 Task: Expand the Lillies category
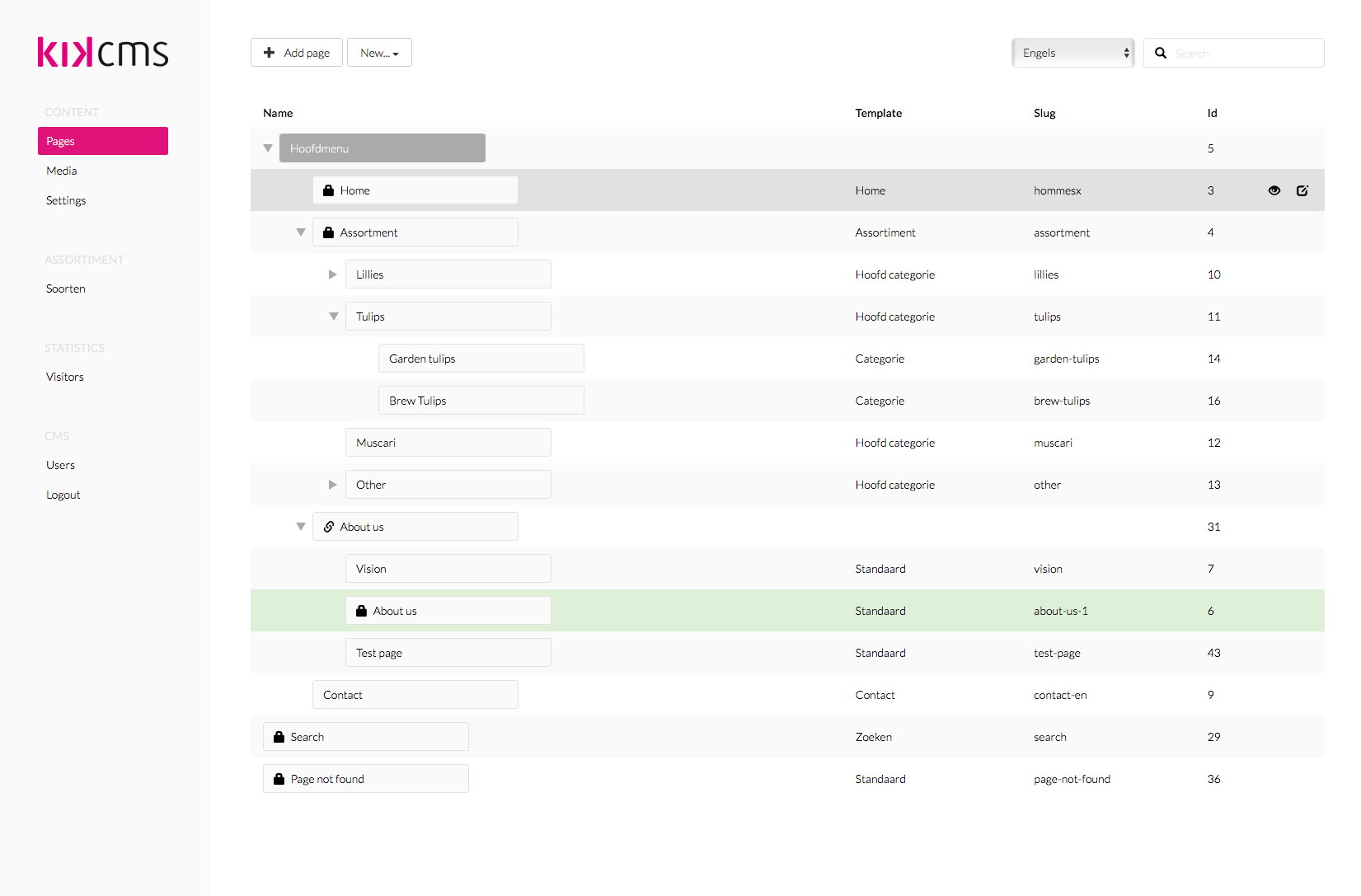[x=333, y=274]
